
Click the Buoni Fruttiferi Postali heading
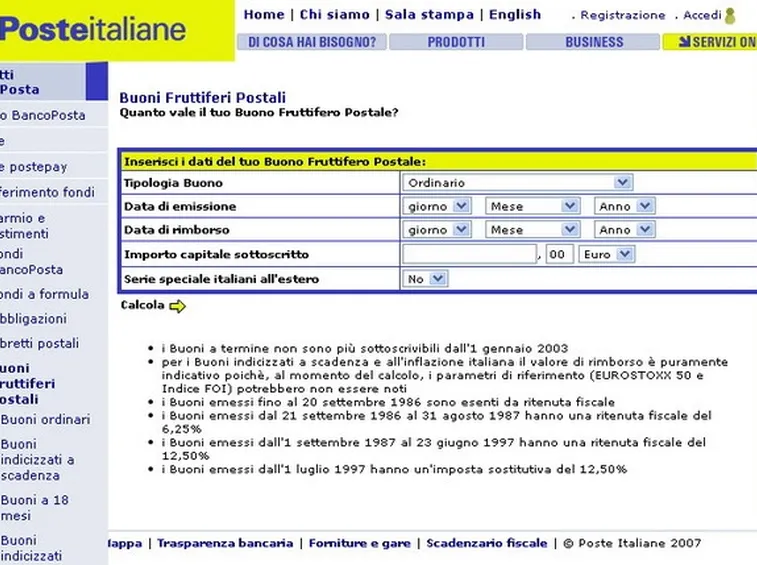pyautogui.click(x=203, y=98)
